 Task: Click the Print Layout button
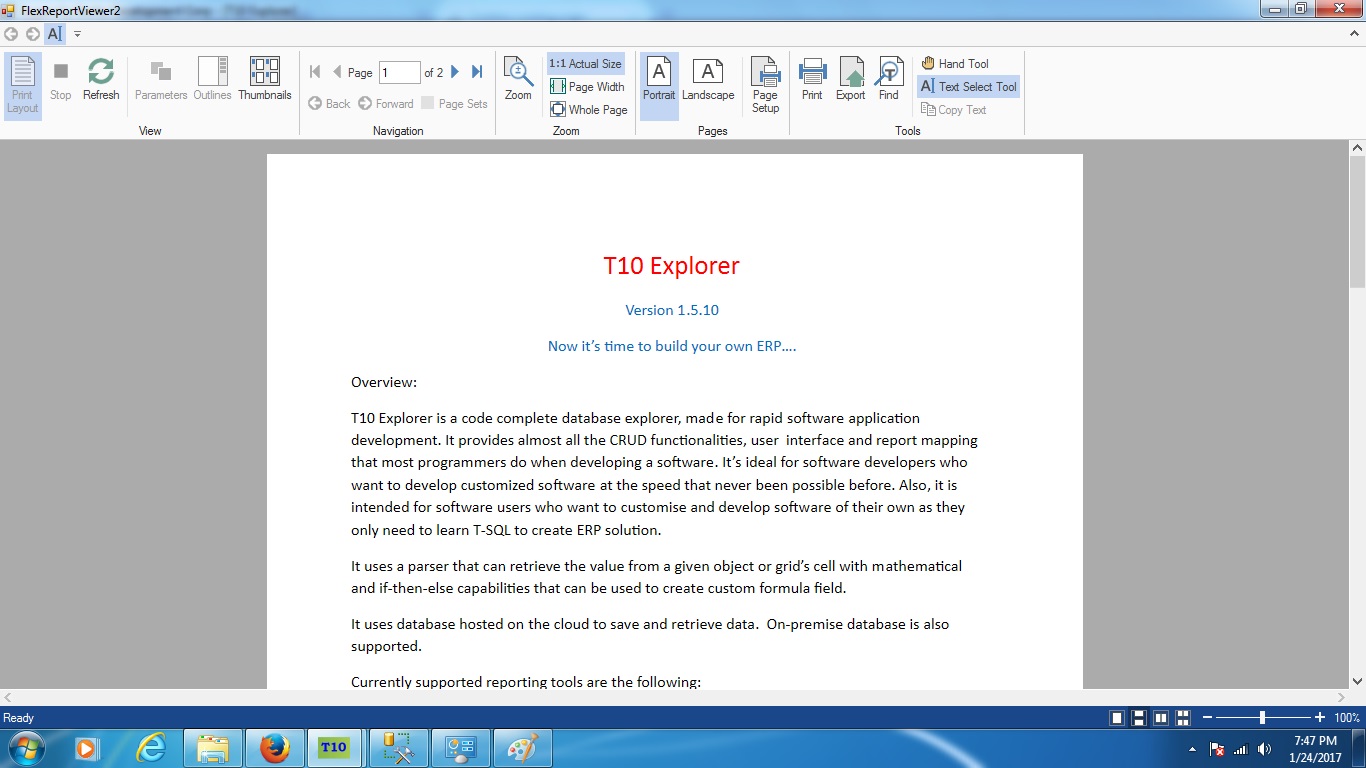22,86
